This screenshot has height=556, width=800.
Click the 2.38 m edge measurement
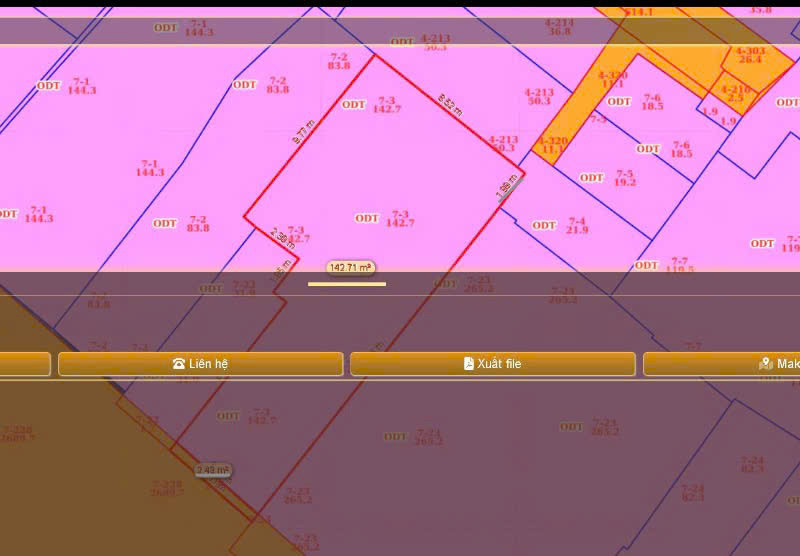click(282, 239)
